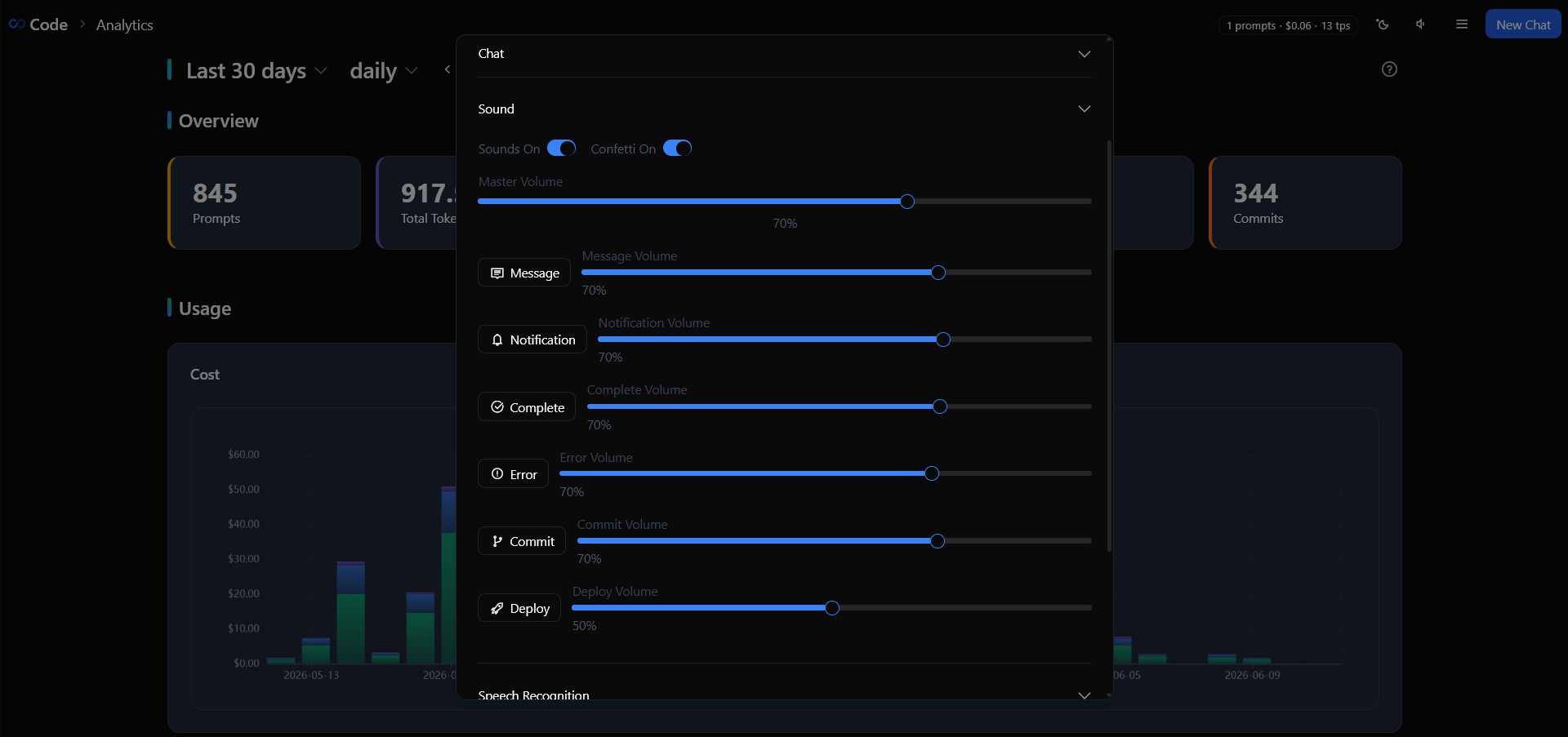Click the Usage heading
1568x737 pixels.
[x=205, y=309]
